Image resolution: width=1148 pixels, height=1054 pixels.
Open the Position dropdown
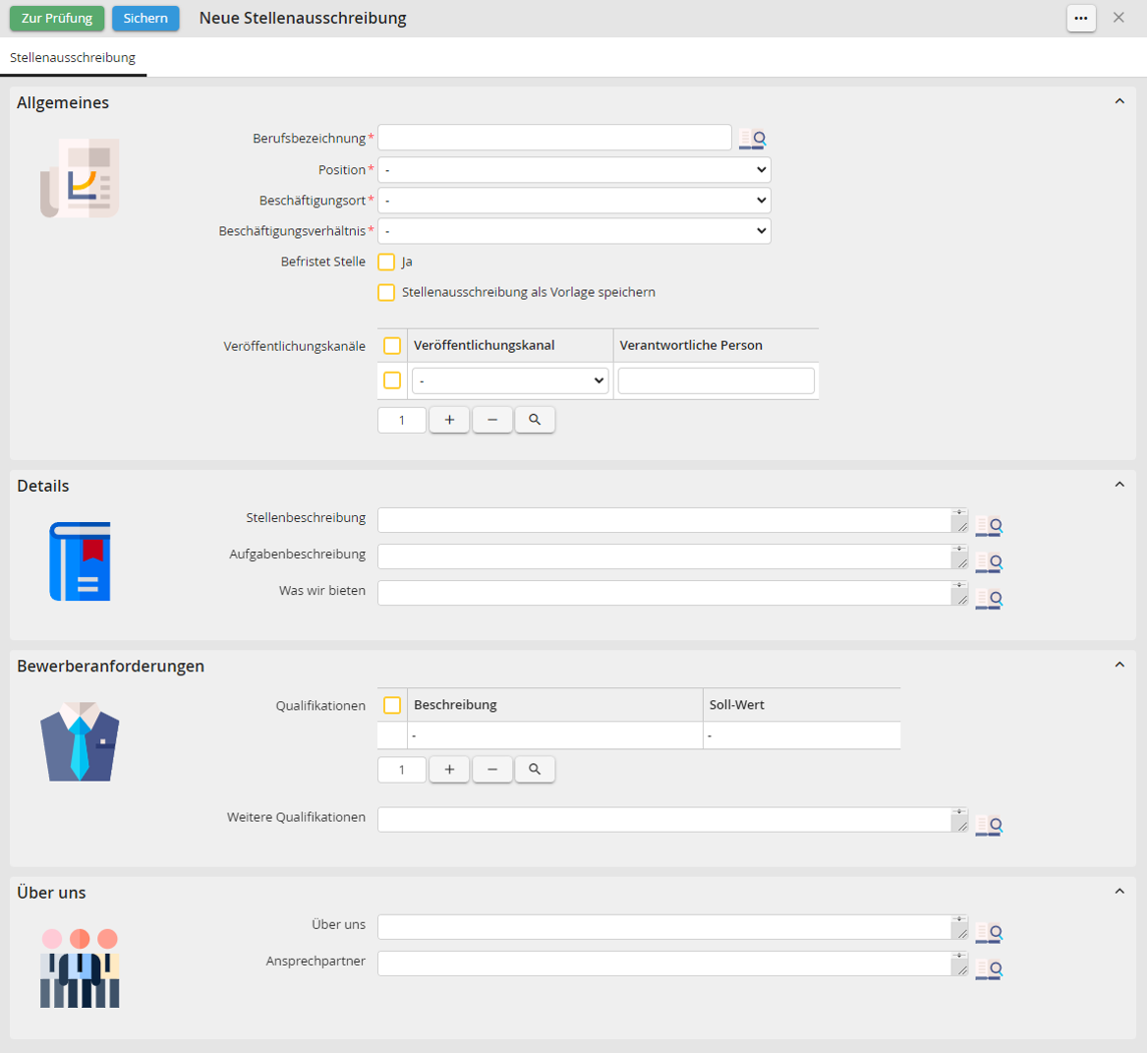574,170
